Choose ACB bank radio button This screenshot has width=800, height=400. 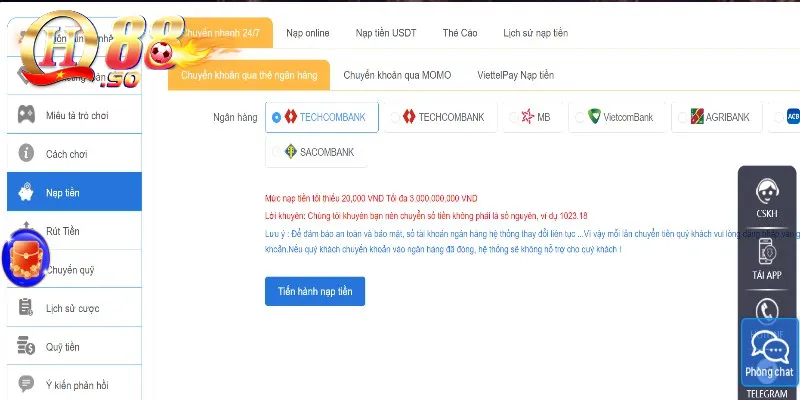point(779,117)
